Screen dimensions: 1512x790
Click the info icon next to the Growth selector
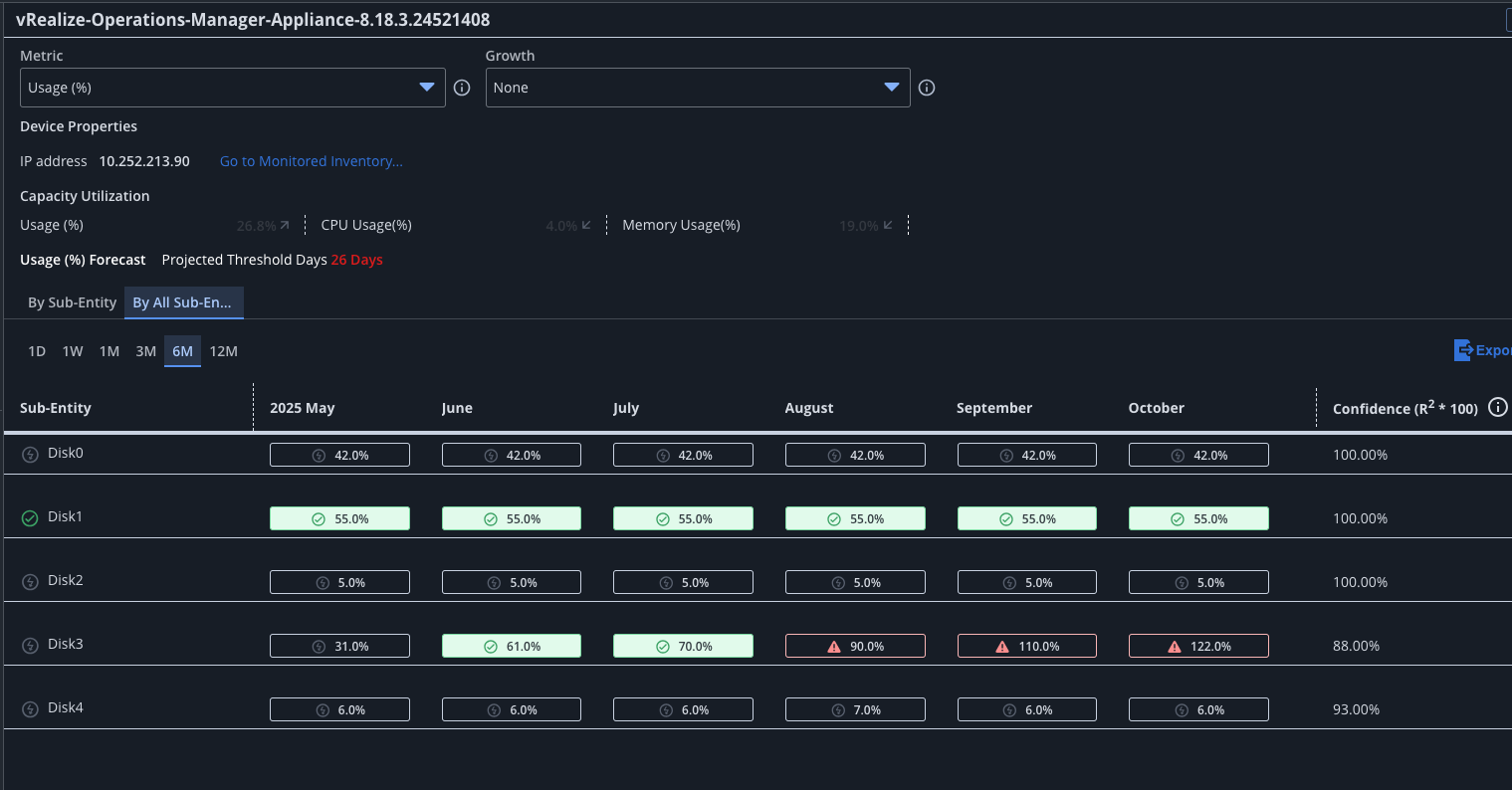click(x=926, y=88)
